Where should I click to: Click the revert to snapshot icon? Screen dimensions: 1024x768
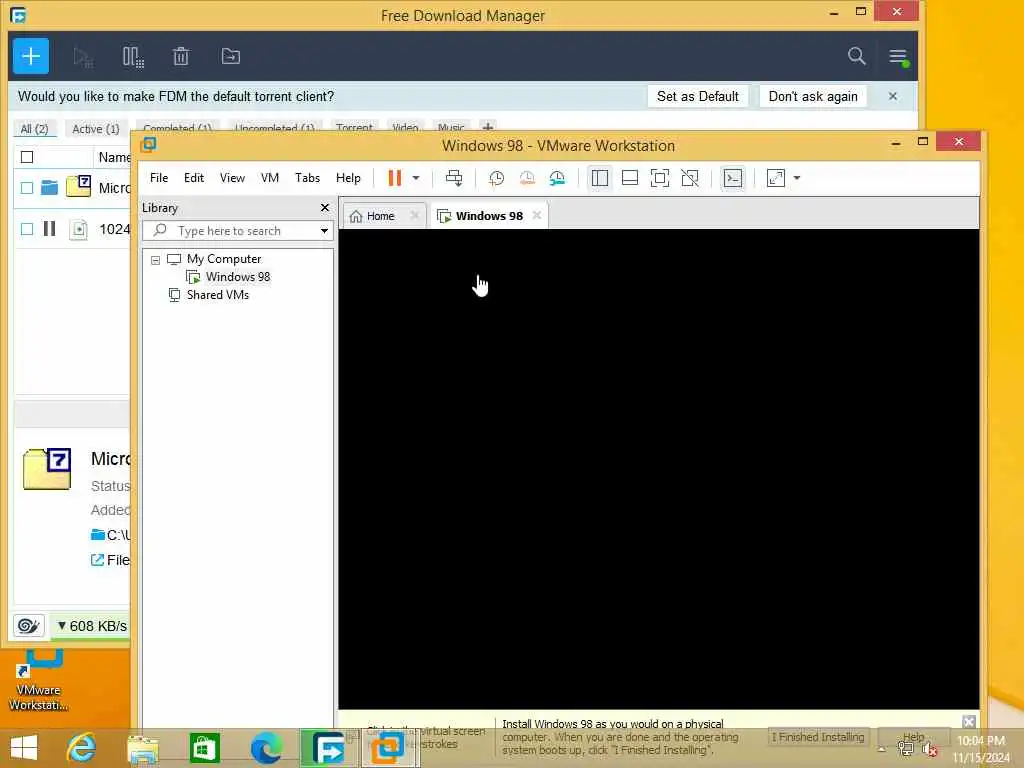pos(527,178)
